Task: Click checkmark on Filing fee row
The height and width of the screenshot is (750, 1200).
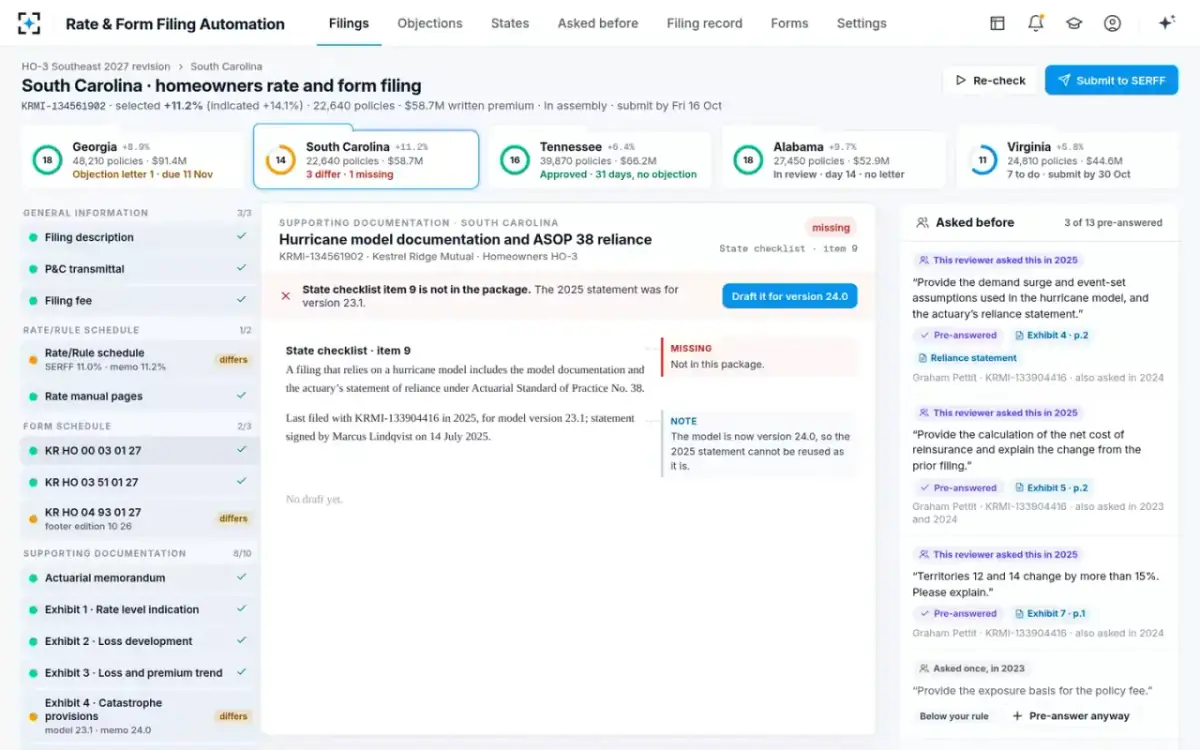Action: click(241, 300)
